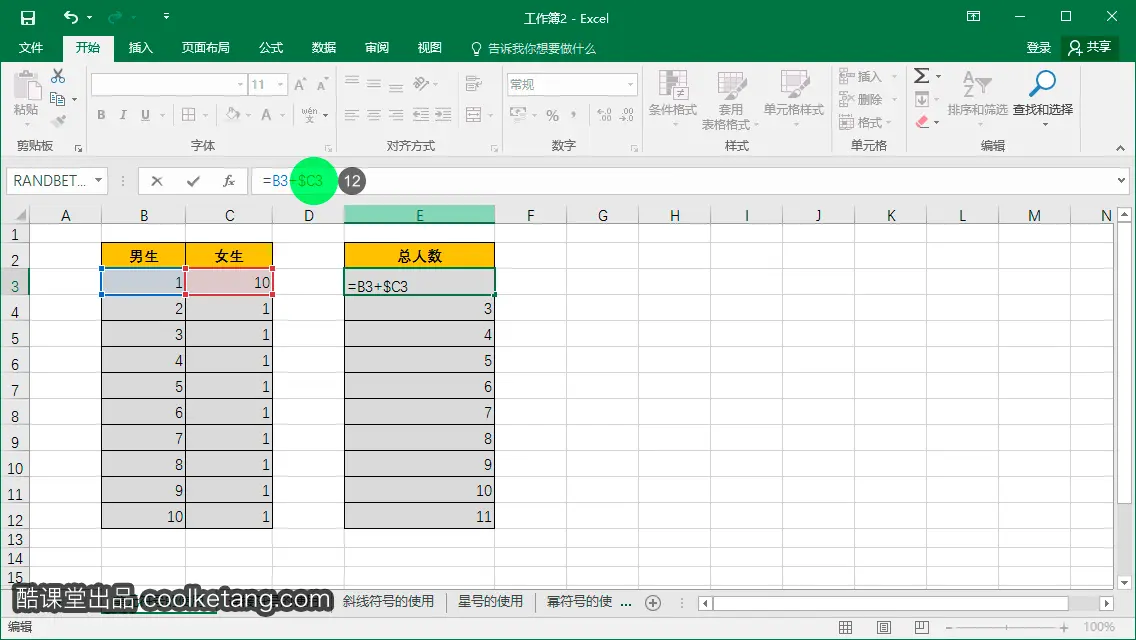Click the 查找和选择 find and select button
This screenshot has width=1136, height=640.
(1043, 99)
